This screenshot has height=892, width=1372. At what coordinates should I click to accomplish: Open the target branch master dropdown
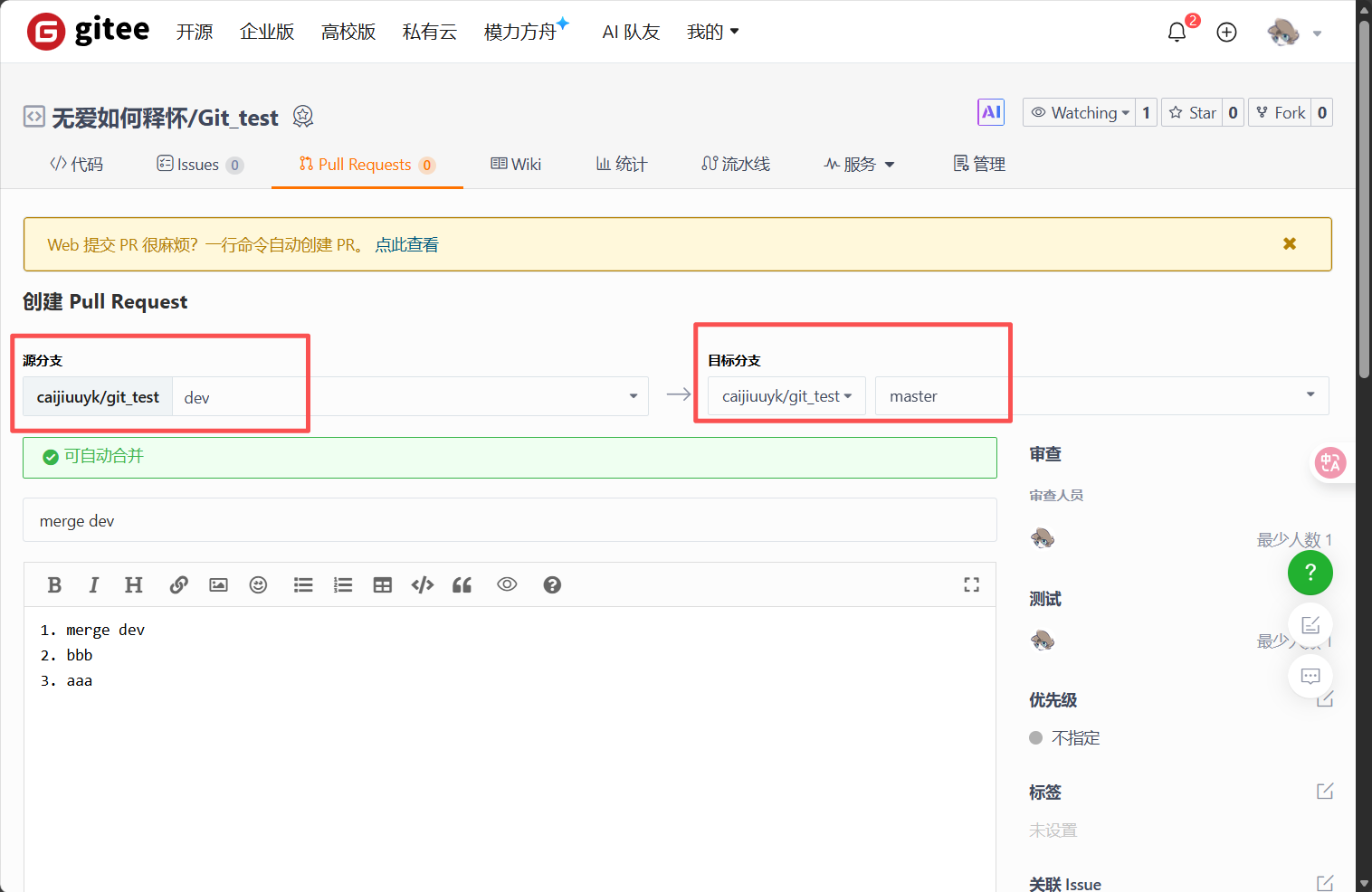point(1101,396)
